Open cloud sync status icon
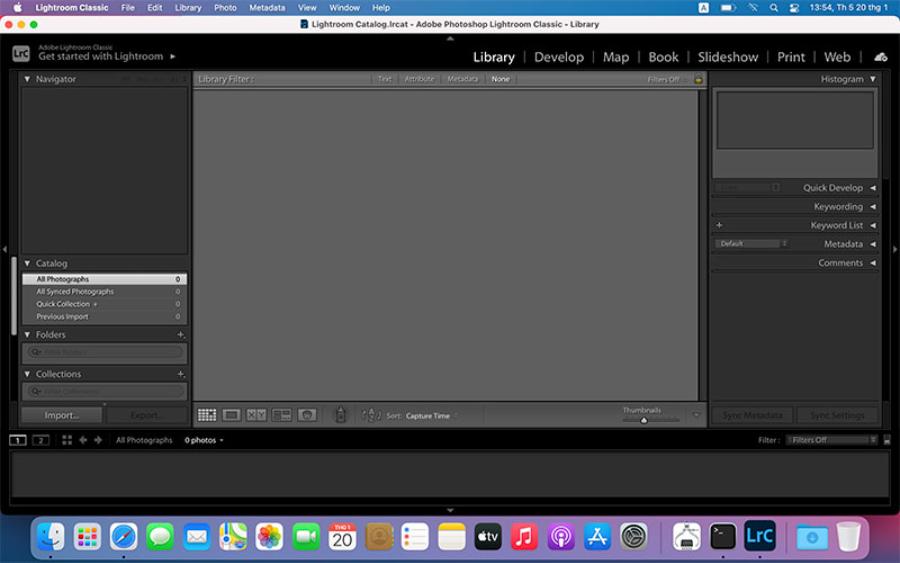 880,57
